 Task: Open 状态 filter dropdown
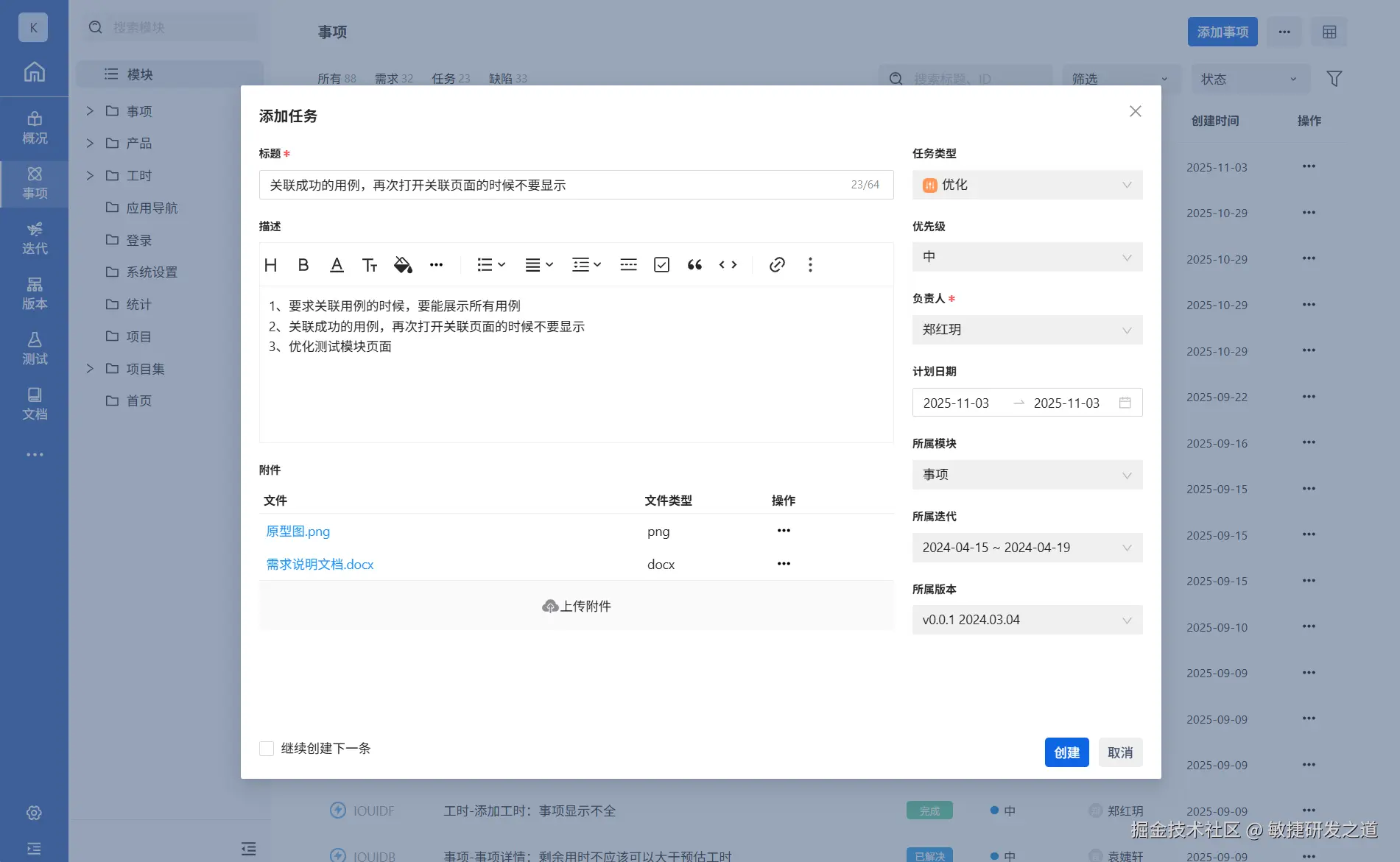click(x=1250, y=79)
